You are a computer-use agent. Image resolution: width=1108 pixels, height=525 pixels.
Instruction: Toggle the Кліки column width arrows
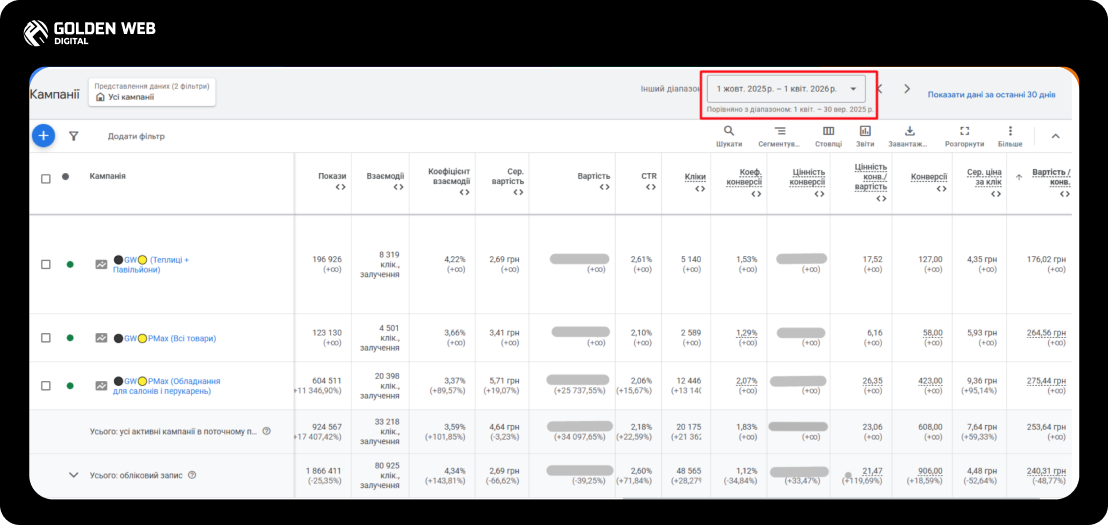coord(700,189)
